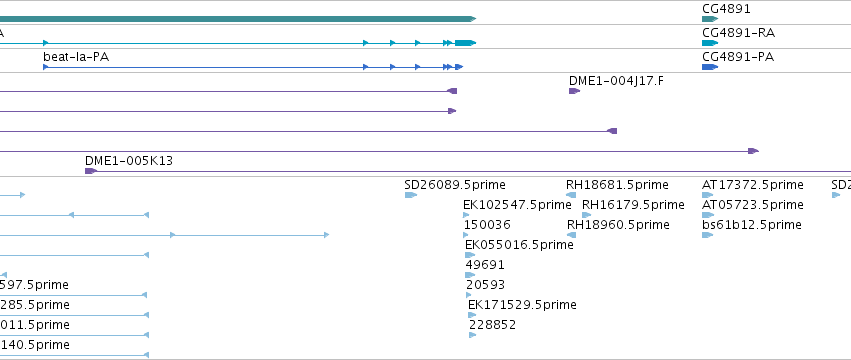The width and height of the screenshot is (851, 360).
Task: Click the AT05723.5prime label
Action: (x=753, y=205)
